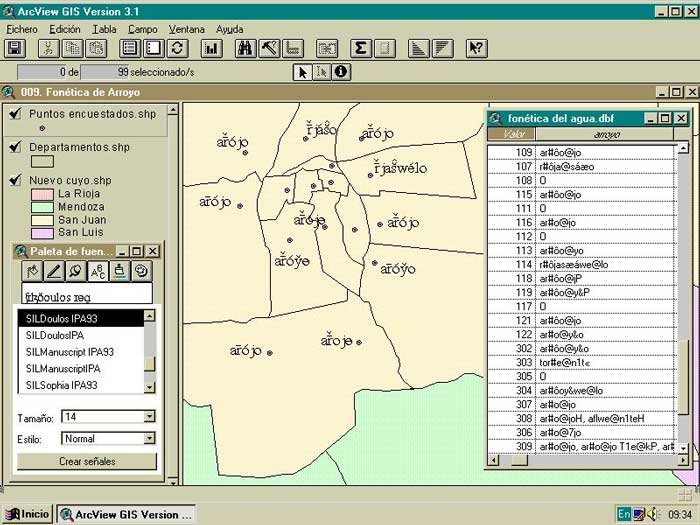Select the Identify info tool

(x=341, y=72)
